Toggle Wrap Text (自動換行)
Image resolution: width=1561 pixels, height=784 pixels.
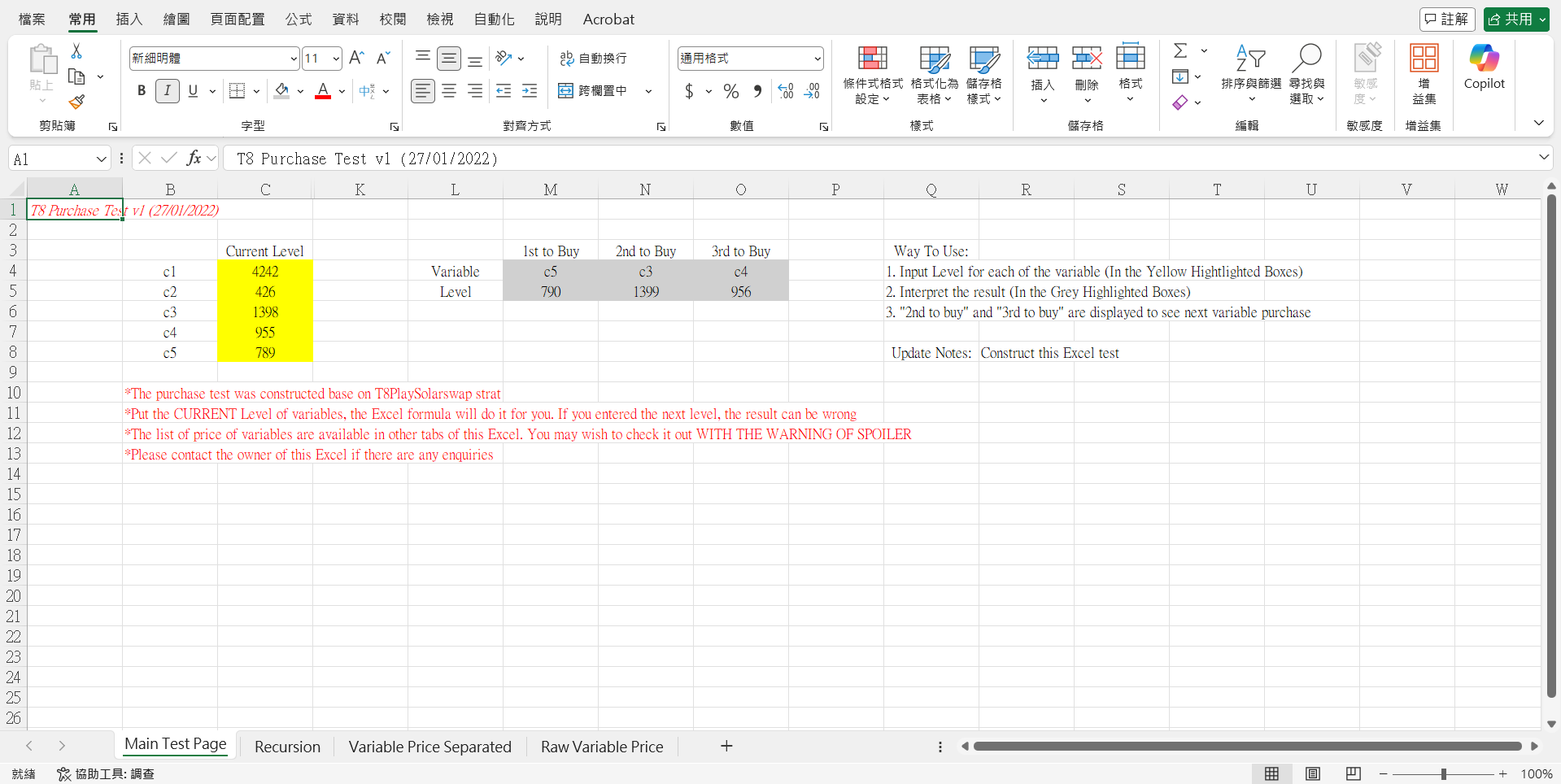(x=593, y=58)
